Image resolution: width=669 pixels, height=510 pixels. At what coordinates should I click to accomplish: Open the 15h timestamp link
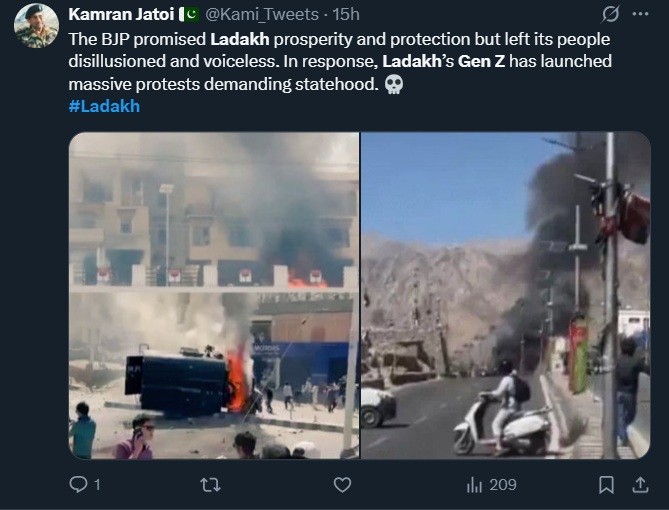click(x=346, y=15)
